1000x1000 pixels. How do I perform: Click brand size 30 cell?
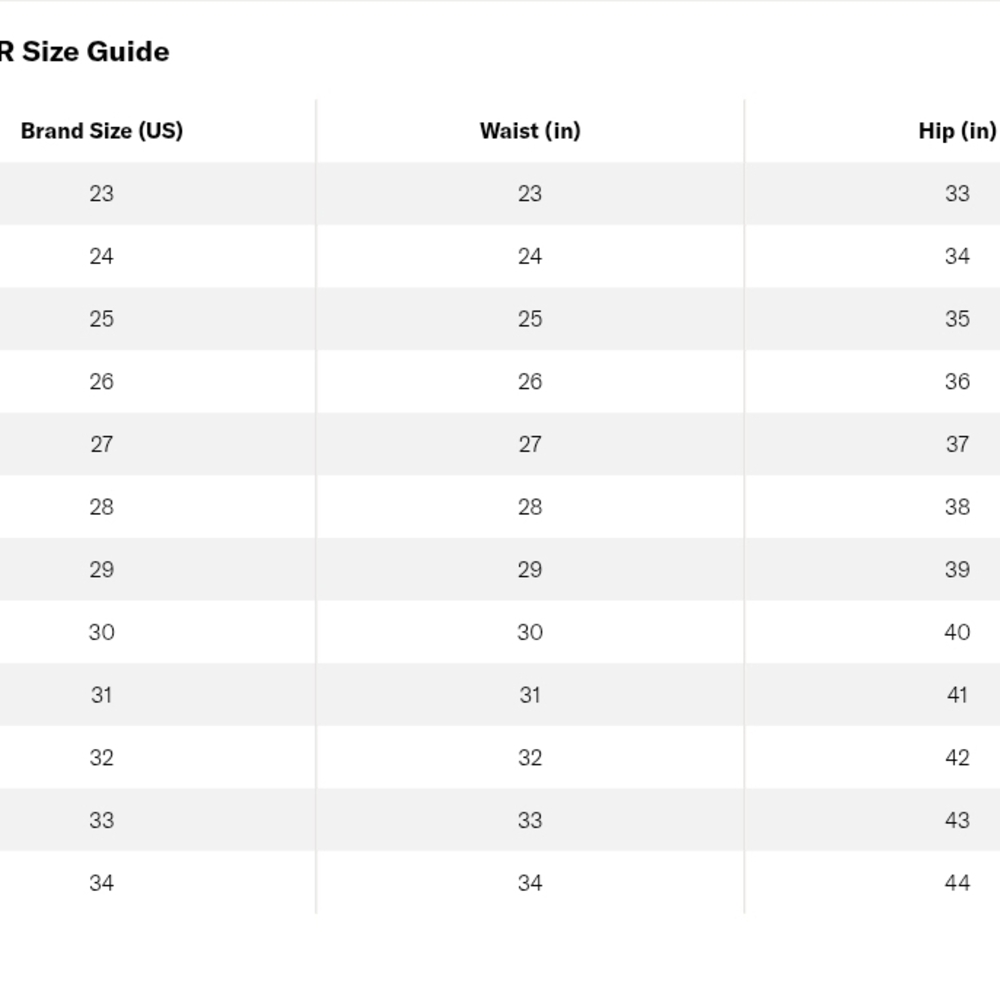102,632
